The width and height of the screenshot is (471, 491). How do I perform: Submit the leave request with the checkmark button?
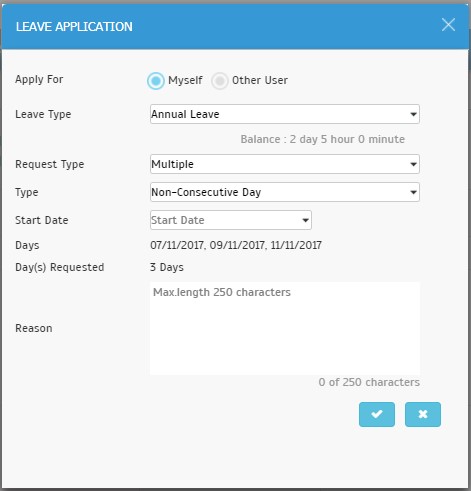point(377,414)
